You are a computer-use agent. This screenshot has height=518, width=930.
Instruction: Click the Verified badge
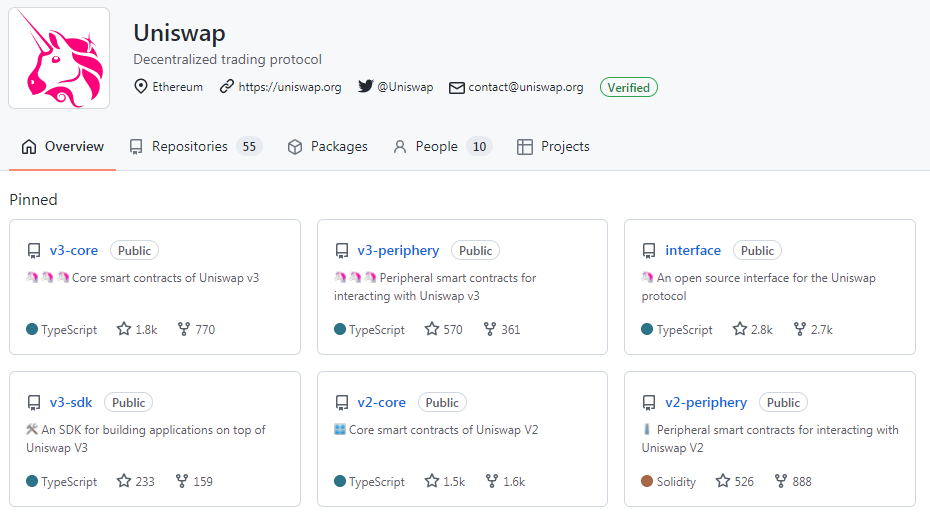point(629,87)
